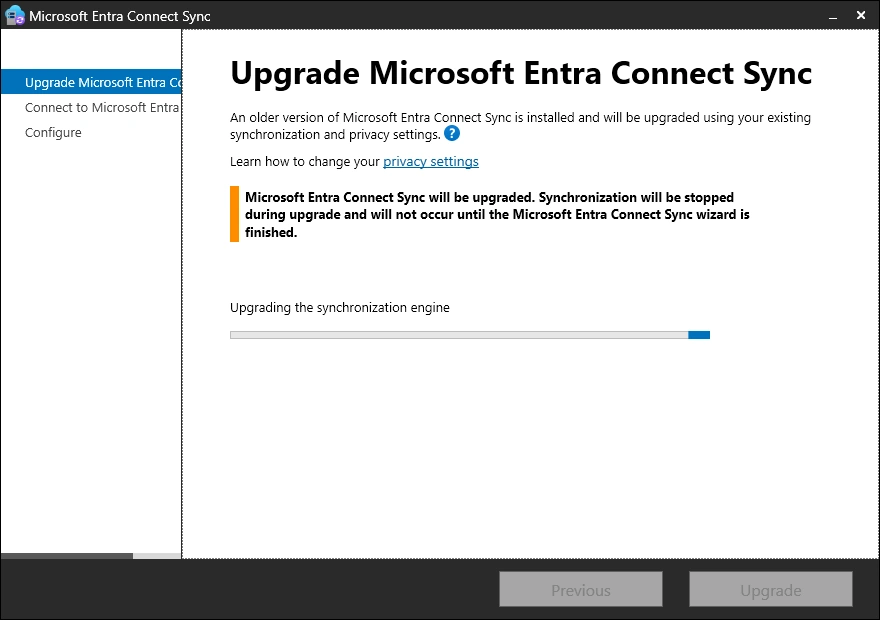Click the Upgrade Microsoft Entra Connect Sync heading

(x=521, y=73)
